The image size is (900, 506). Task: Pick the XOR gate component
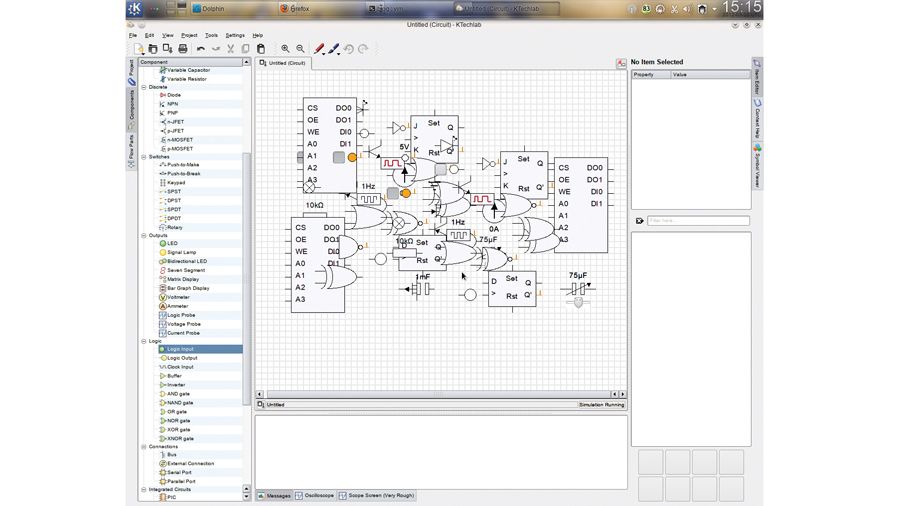pos(178,429)
